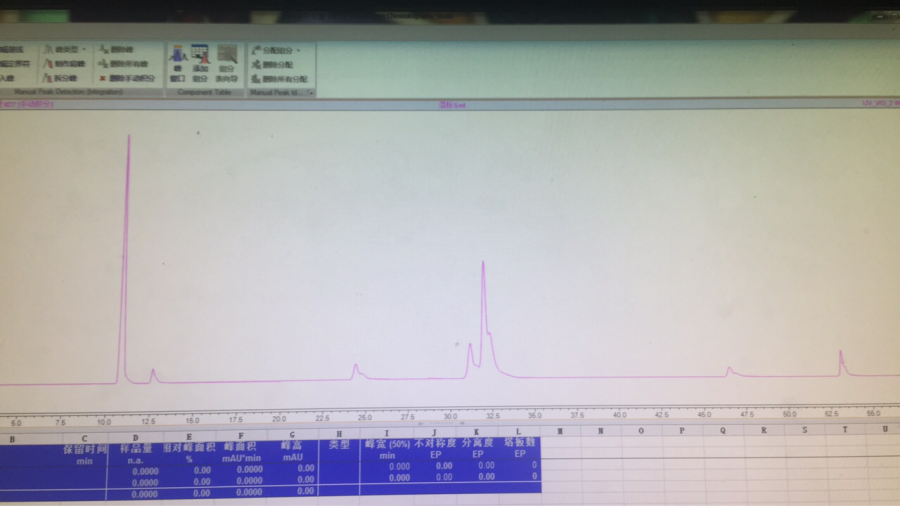Click the resolution (分离度) header cell

(x=477, y=443)
